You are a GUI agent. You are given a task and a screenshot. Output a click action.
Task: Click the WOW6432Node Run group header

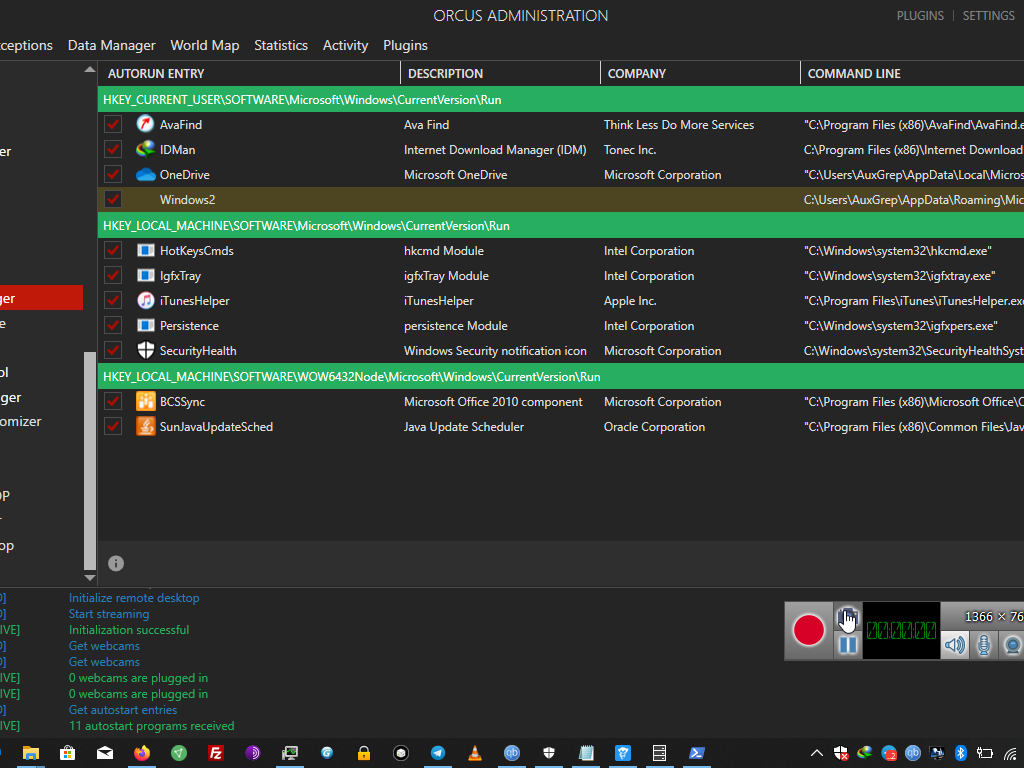coord(561,376)
